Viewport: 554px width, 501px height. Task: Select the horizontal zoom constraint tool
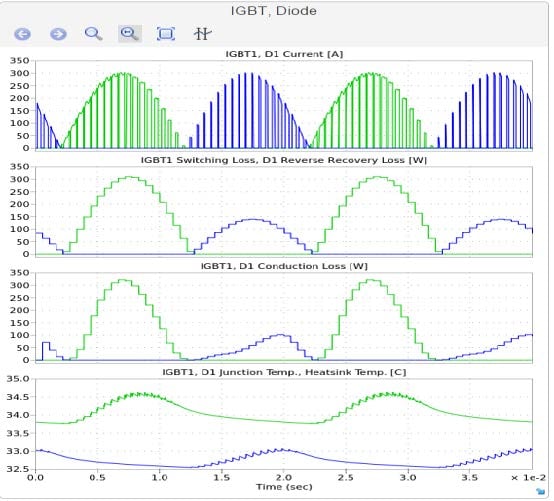(x=130, y=34)
